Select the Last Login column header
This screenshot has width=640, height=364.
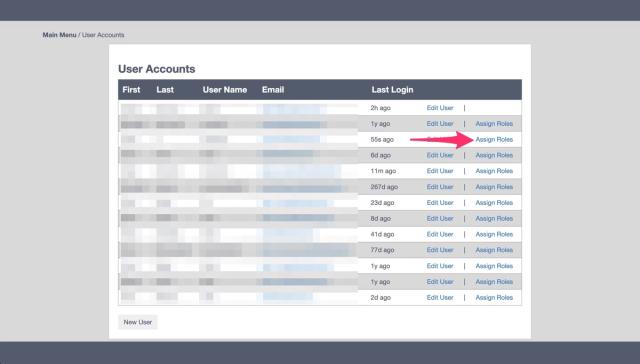tap(392, 90)
